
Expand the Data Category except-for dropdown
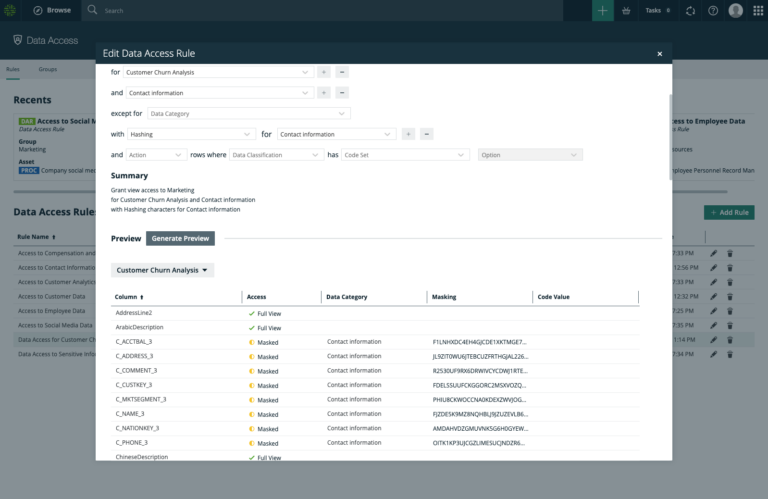(248, 114)
